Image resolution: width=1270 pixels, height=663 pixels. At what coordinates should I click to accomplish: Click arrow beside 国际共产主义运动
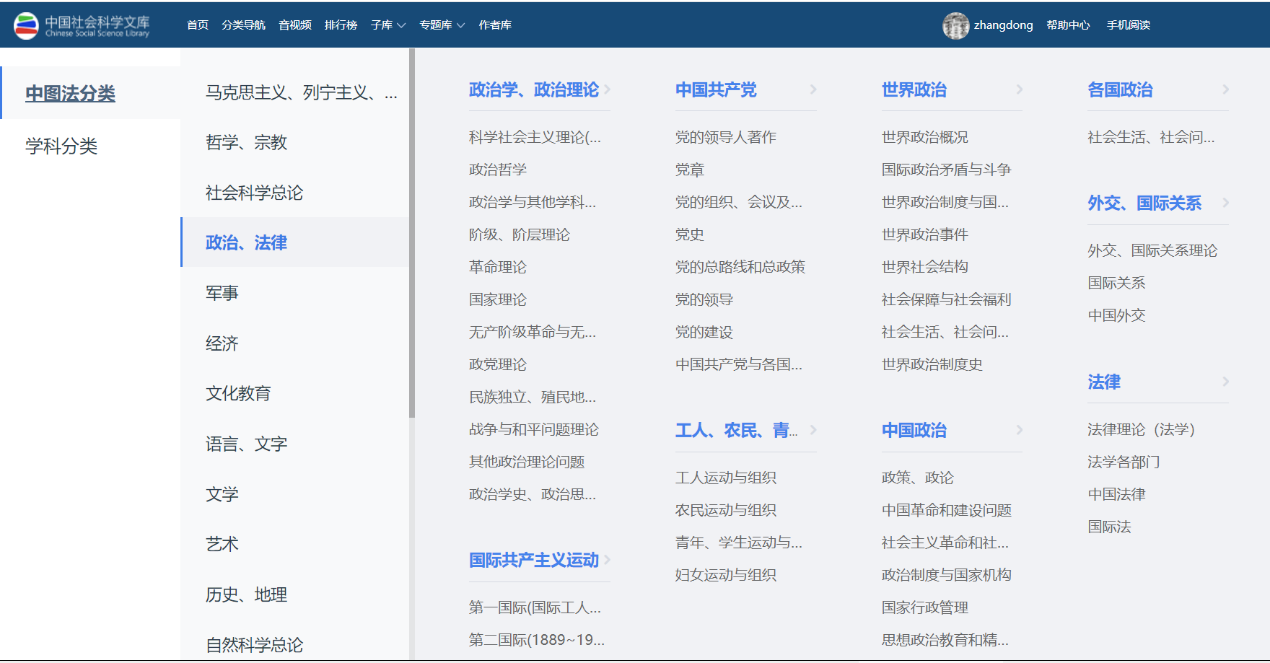pos(607,560)
